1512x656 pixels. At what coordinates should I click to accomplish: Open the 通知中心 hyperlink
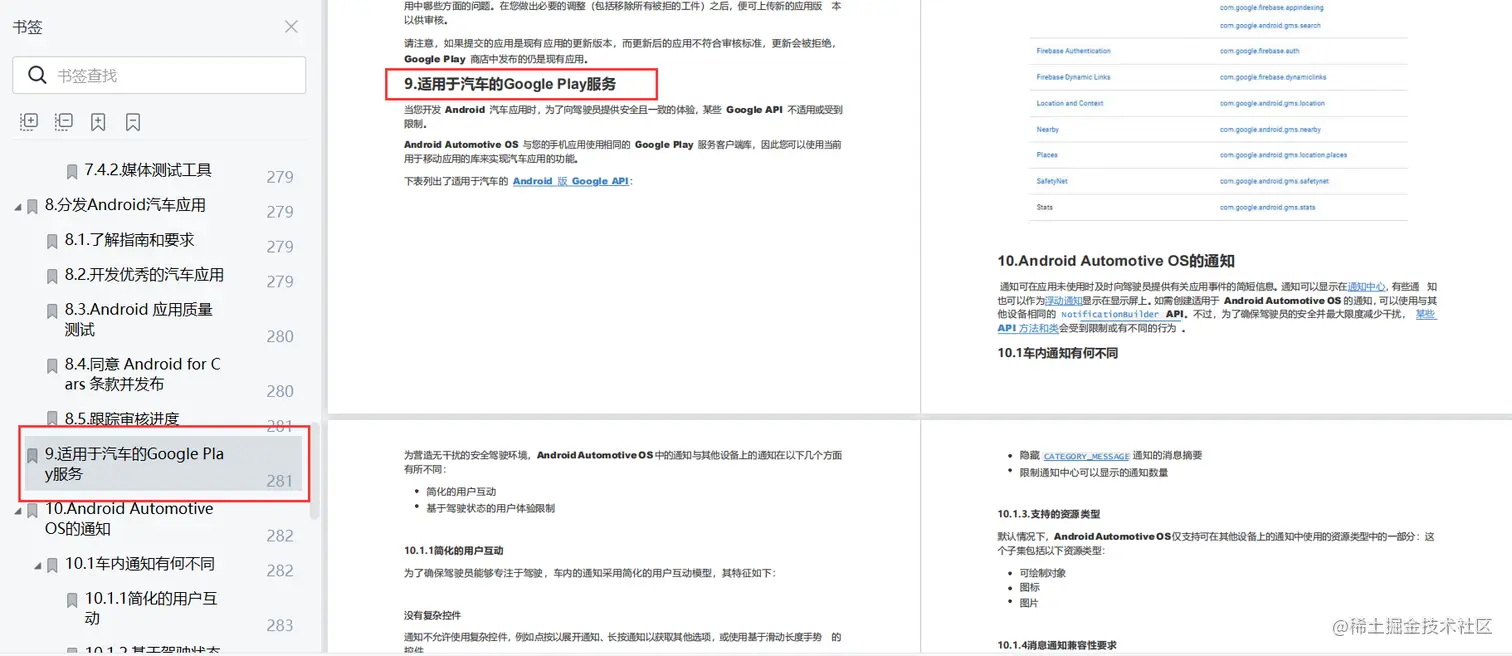[x=1366, y=286]
